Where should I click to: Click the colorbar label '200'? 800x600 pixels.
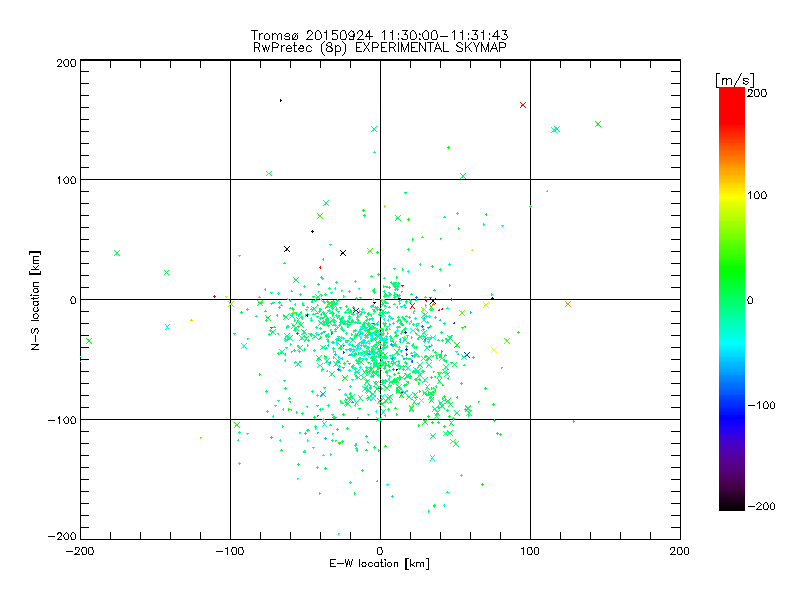(x=757, y=93)
